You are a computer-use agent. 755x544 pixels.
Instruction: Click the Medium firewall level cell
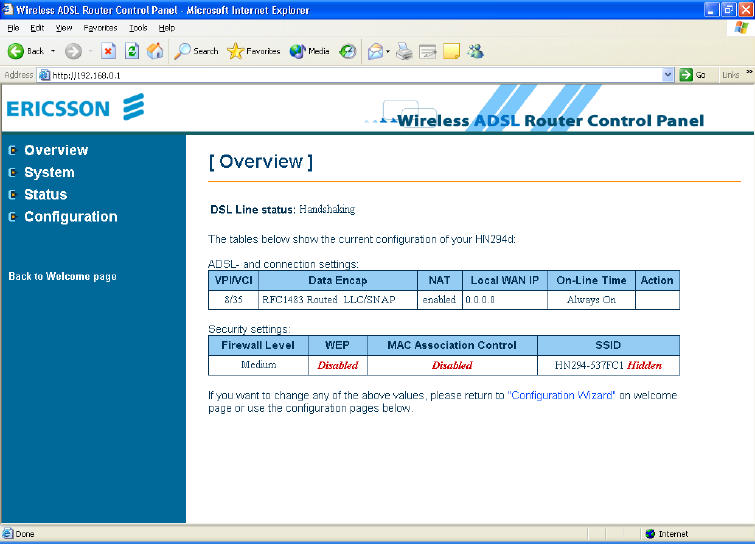259,365
